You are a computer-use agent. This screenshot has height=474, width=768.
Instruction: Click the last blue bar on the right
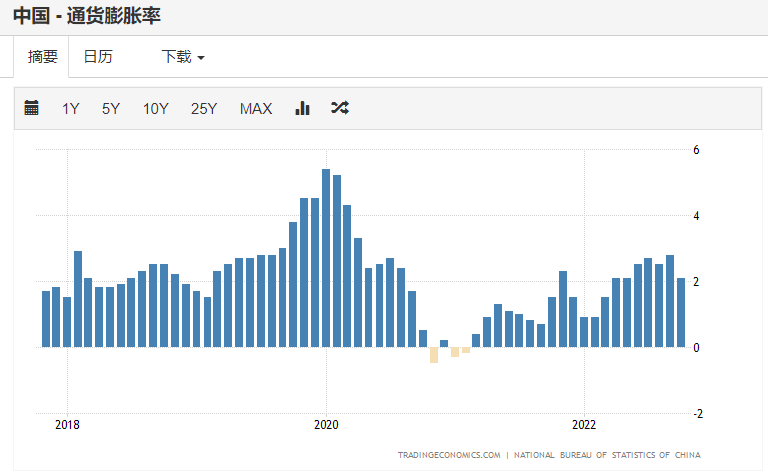[x=681, y=312]
